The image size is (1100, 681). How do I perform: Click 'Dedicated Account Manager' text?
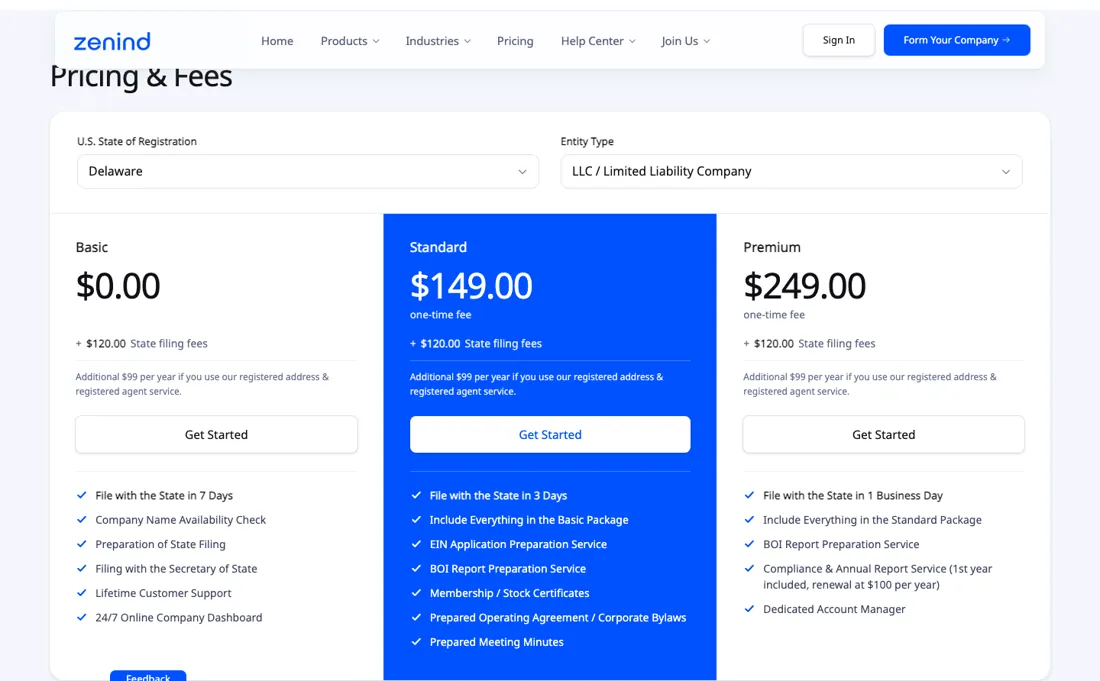[834, 609]
